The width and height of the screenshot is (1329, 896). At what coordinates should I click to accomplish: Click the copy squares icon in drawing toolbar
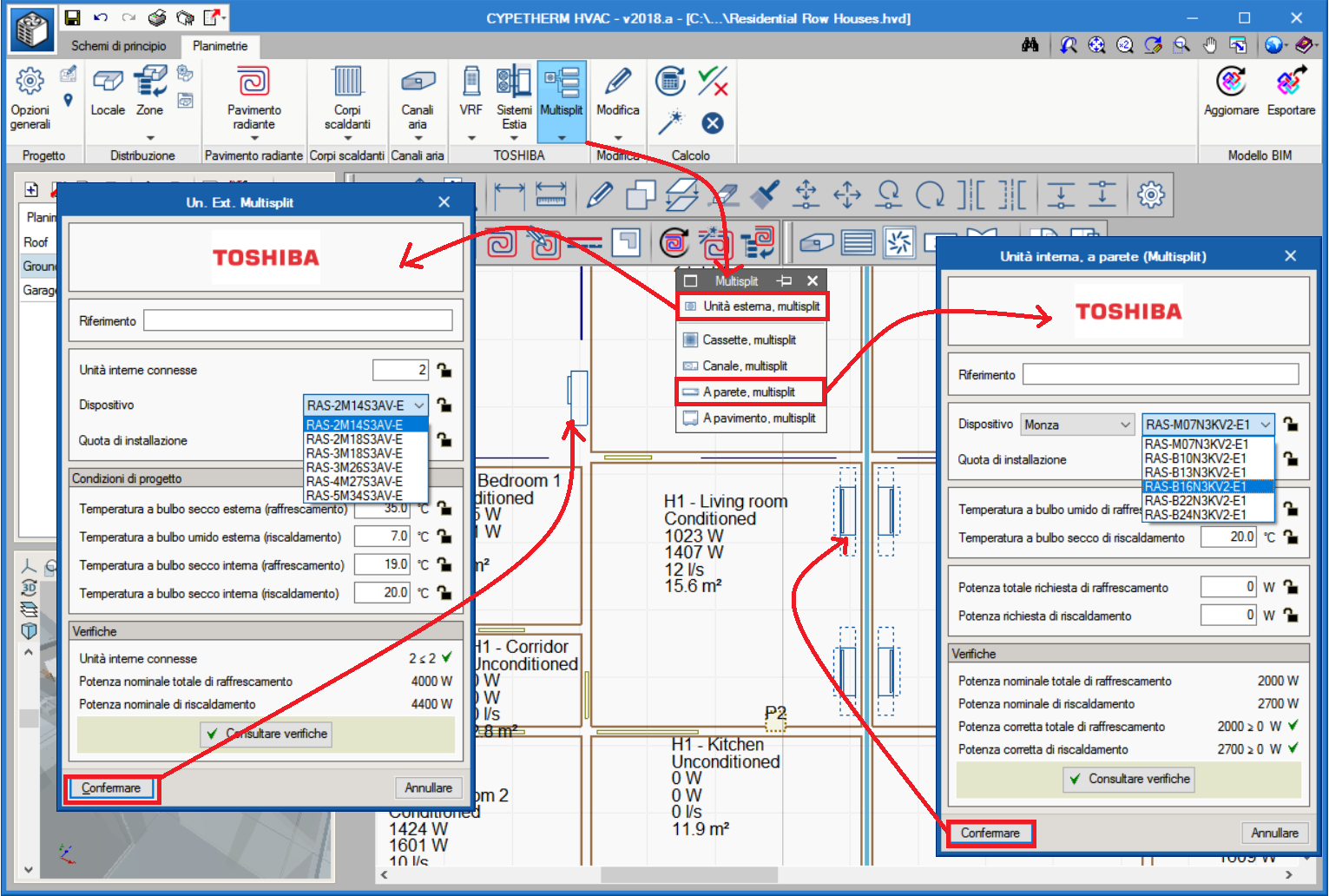(641, 194)
